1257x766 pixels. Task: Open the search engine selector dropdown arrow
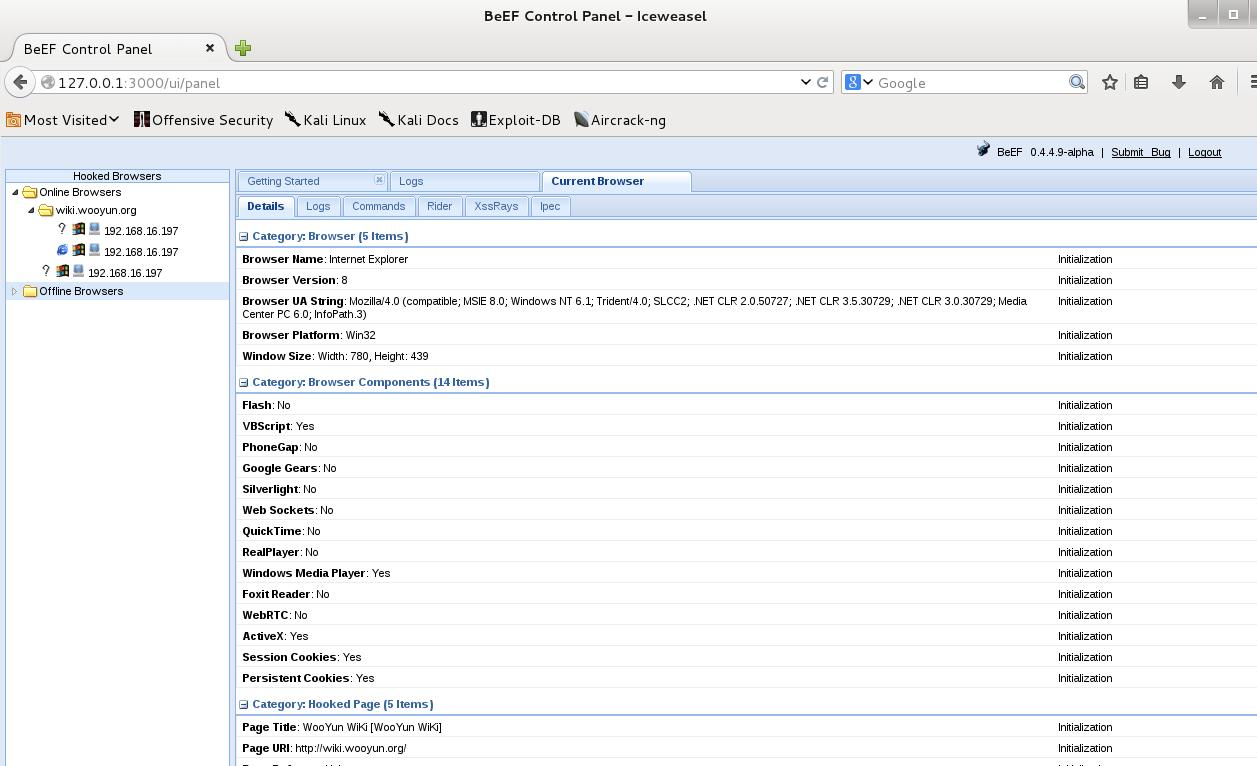click(868, 82)
